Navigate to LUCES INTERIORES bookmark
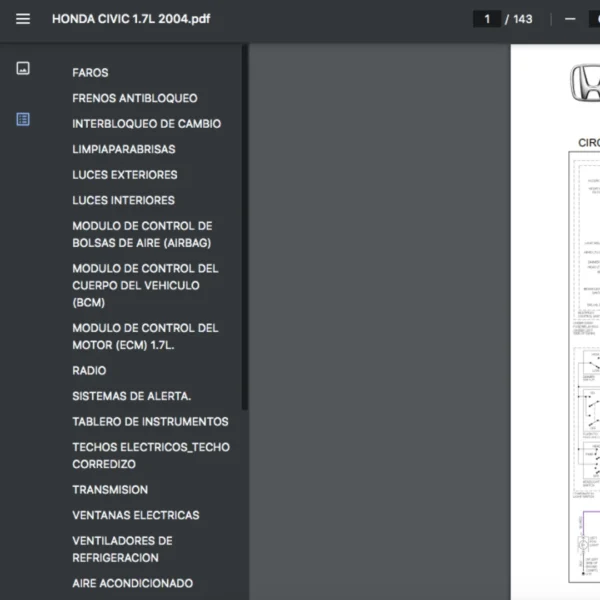Image resolution: width=600 pixels, height=600 pixels. coord(123,200)
